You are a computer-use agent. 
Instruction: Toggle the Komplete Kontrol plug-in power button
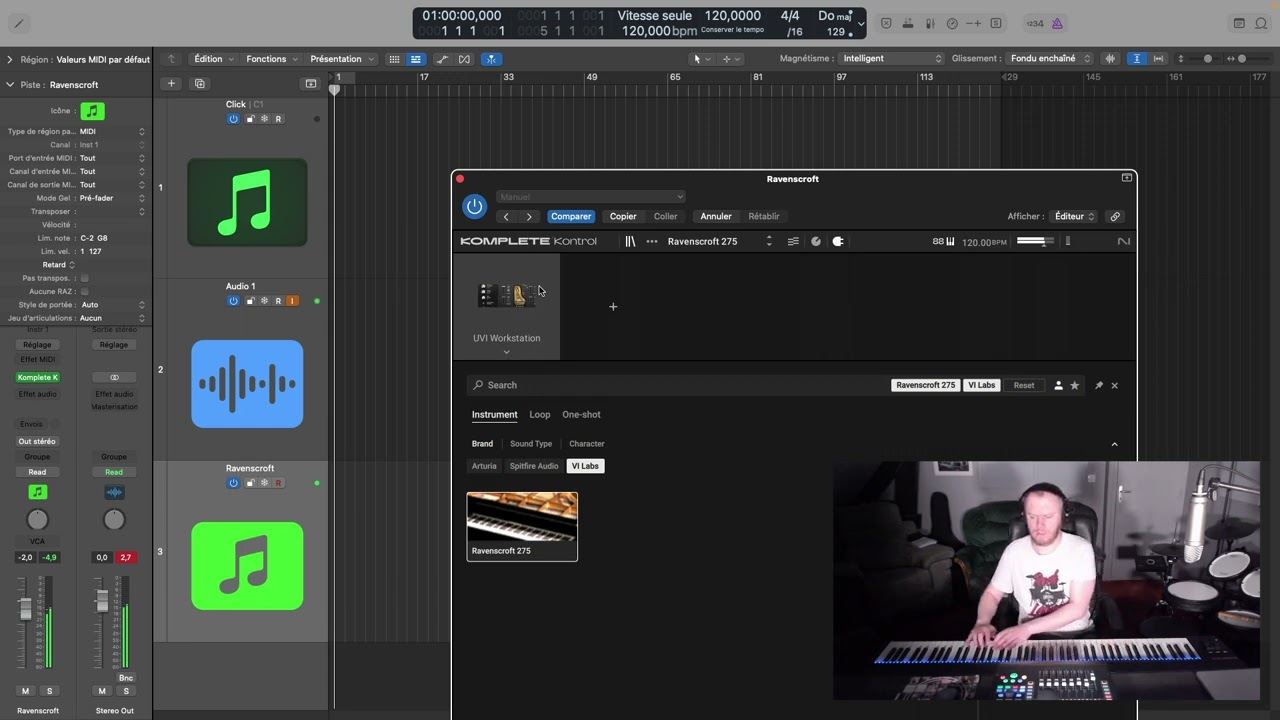(x=474, y=207)
